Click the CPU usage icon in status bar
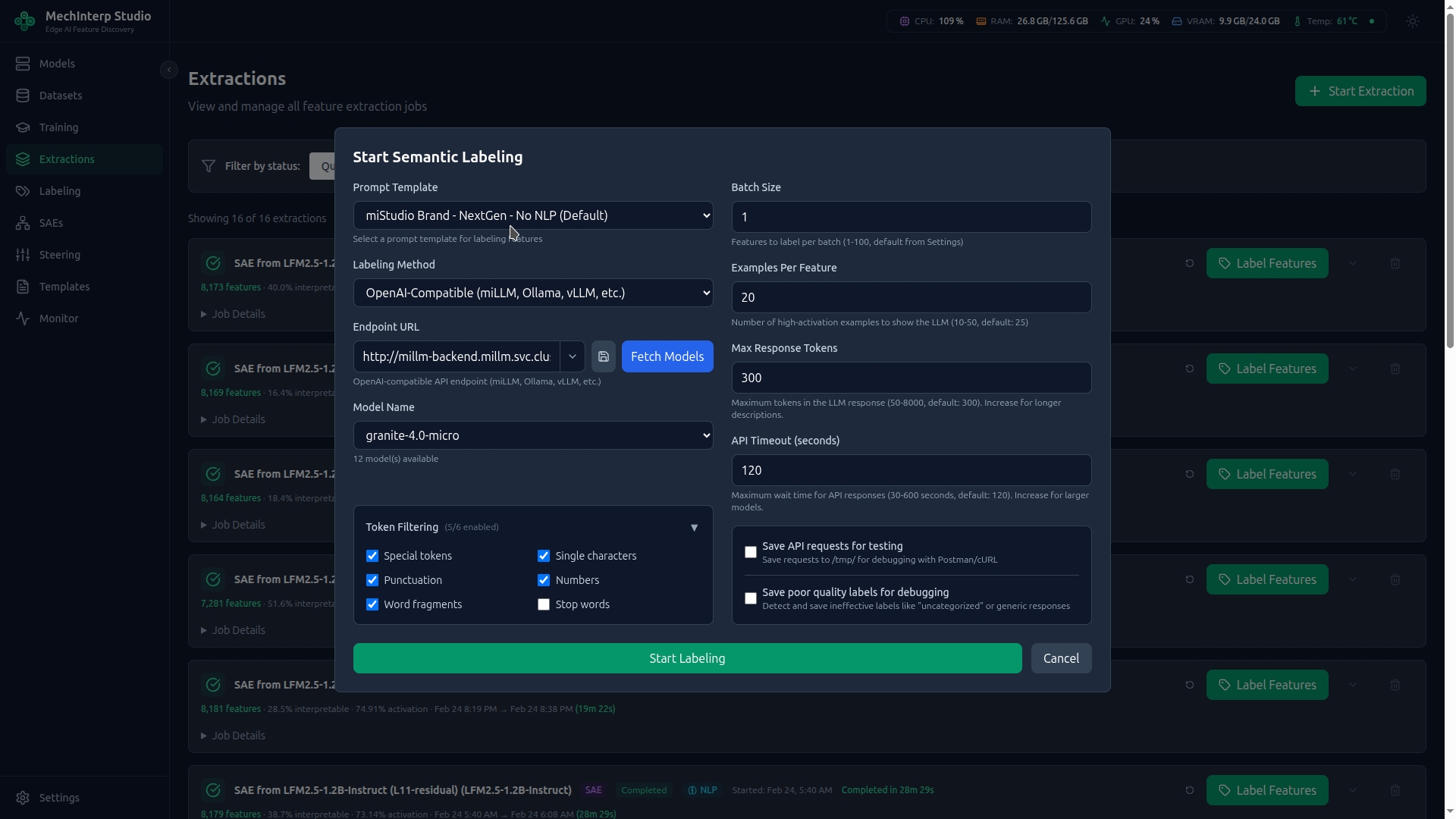This screenshot has width=1456, height=819. 904,21
